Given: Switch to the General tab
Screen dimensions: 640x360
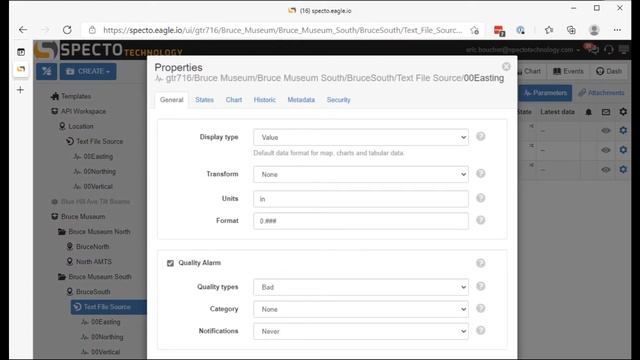Looking at the screenshot, I should [x=171, y=100].
